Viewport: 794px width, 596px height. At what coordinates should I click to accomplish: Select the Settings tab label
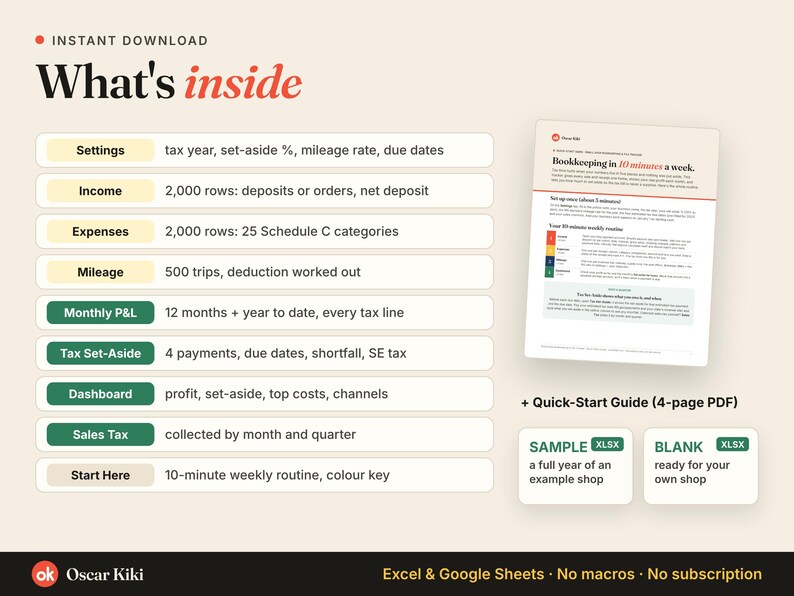[x=100, y=150]
